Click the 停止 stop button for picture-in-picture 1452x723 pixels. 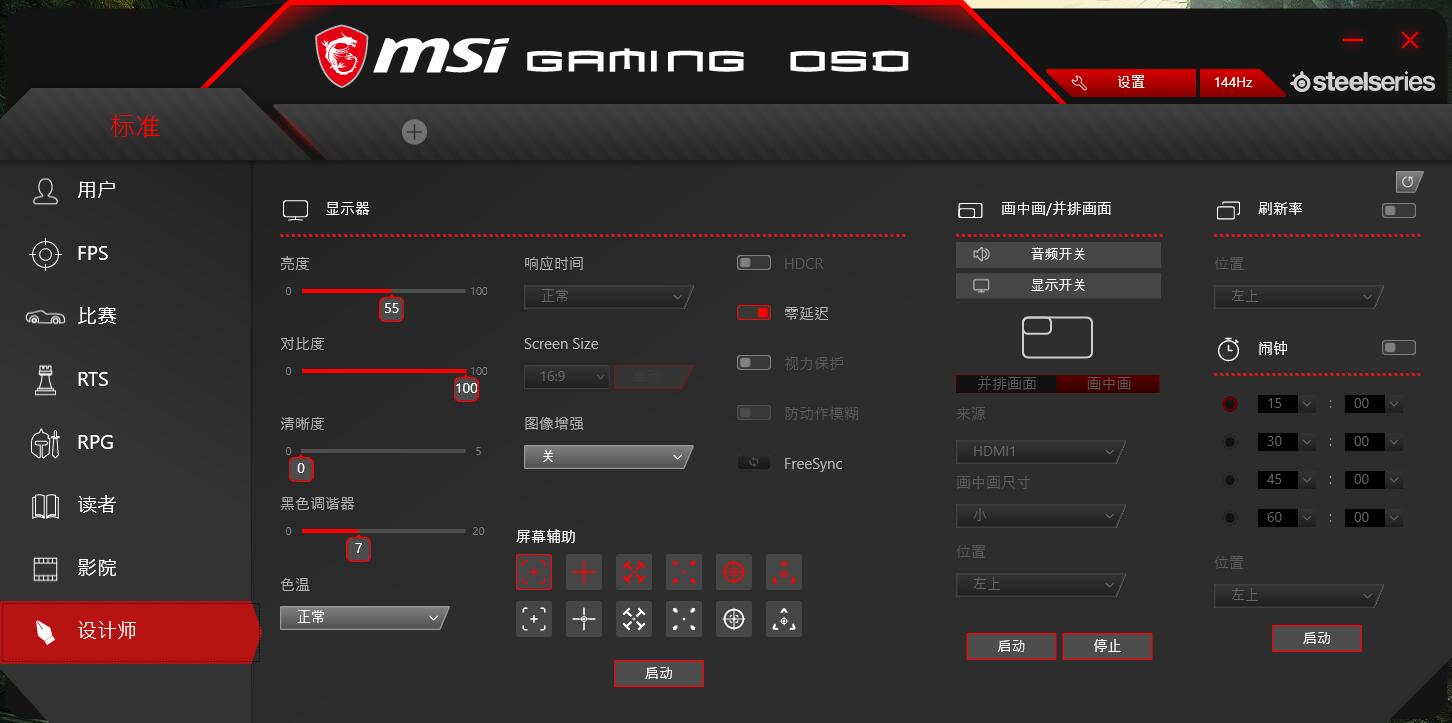(1107, 645)
